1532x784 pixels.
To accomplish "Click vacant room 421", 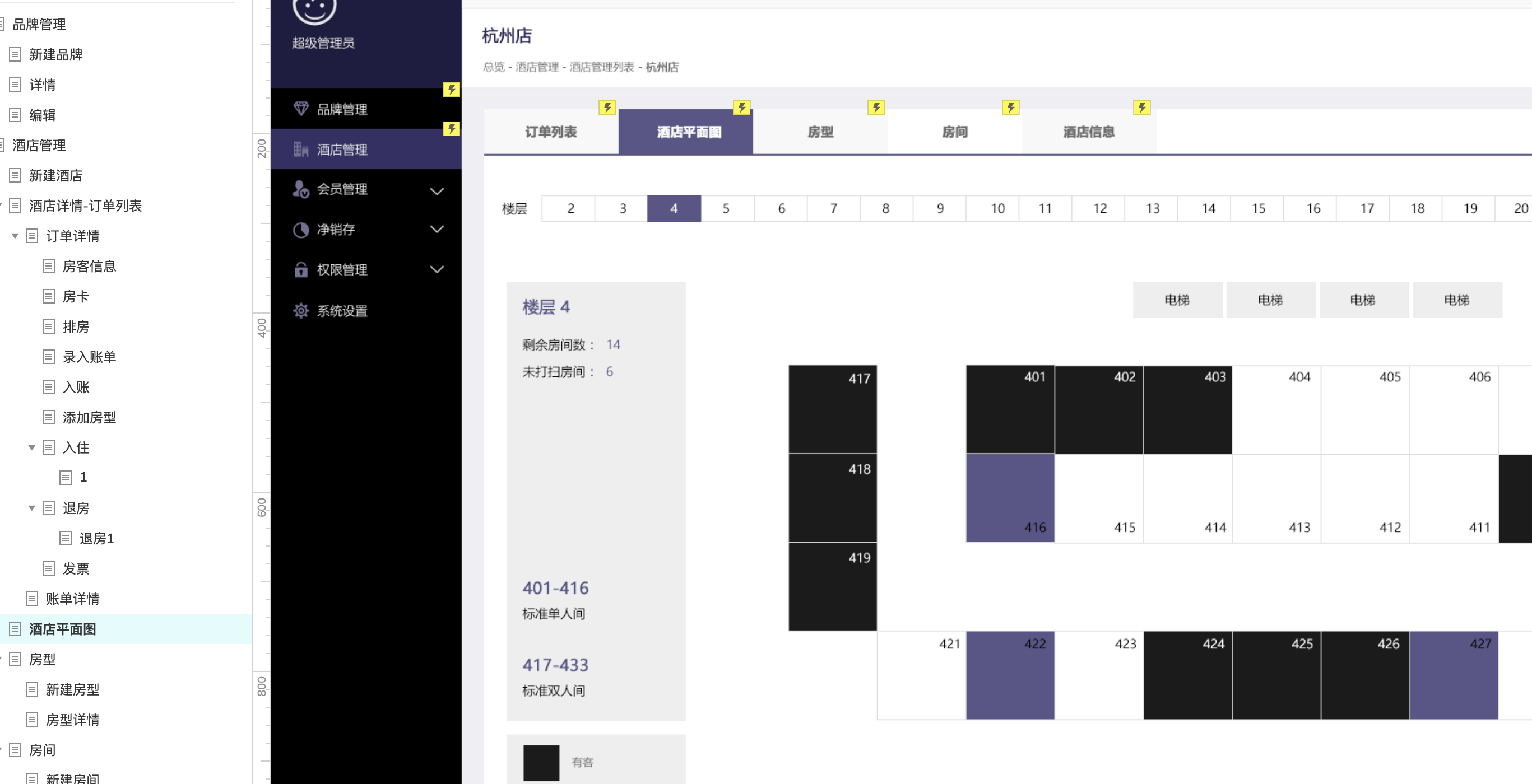I will point(922,675).
